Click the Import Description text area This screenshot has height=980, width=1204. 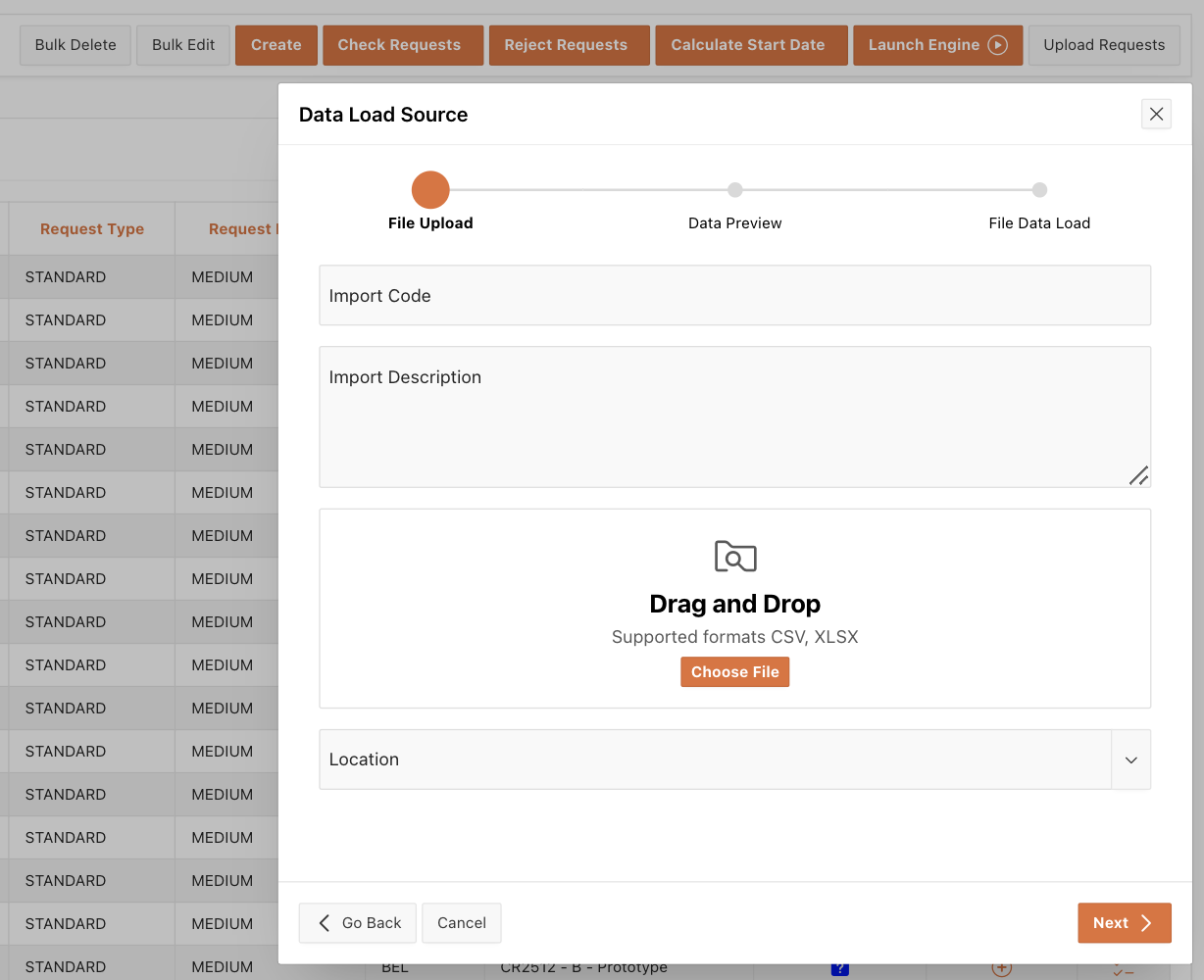coord(734,416)
